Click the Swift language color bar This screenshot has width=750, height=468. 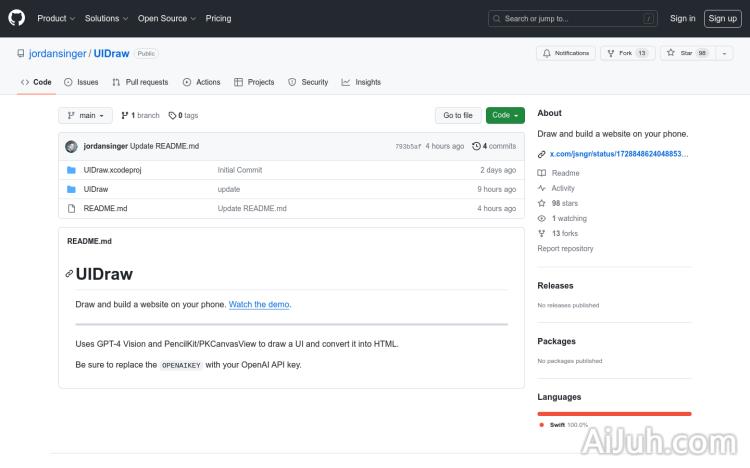click(x=614, y=413)
